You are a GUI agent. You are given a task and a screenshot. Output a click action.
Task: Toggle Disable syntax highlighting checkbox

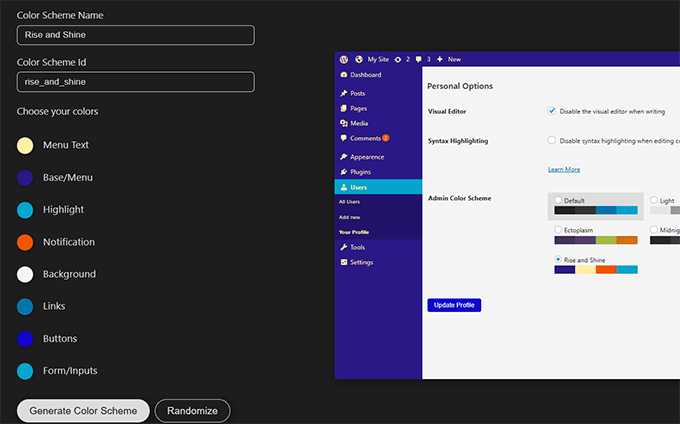click(x=552, y=140)
